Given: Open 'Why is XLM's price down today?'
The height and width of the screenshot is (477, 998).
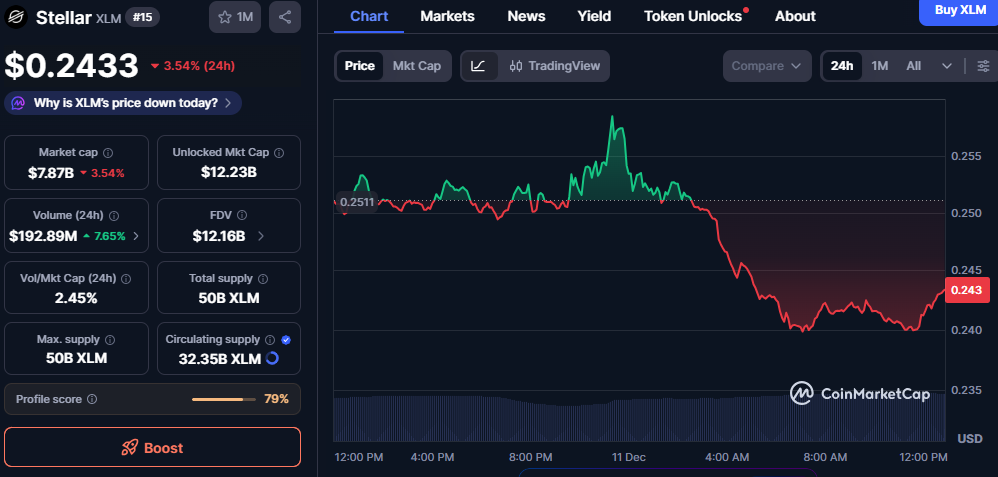Looking at the screenshot, I should pyautogui.click(x=123, y=103).
